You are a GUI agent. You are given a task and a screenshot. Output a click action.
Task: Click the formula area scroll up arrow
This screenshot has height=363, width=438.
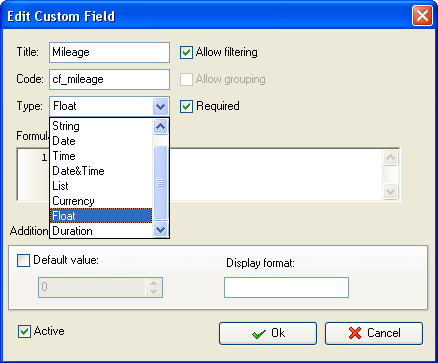click(x=390, y=158)
